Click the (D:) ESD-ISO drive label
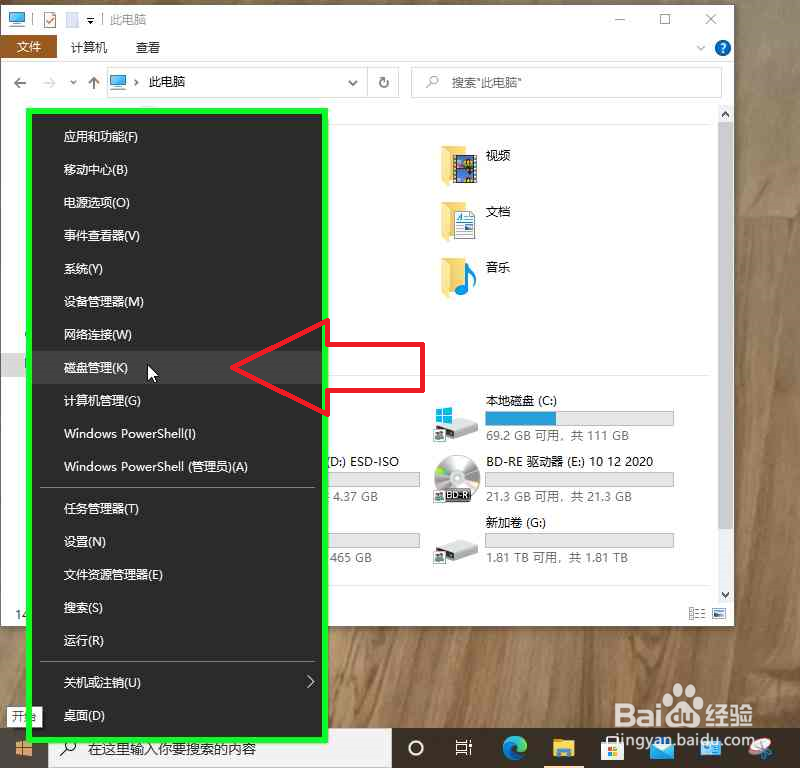This screenshot has height=768, width=800. [x=363, y=461]
